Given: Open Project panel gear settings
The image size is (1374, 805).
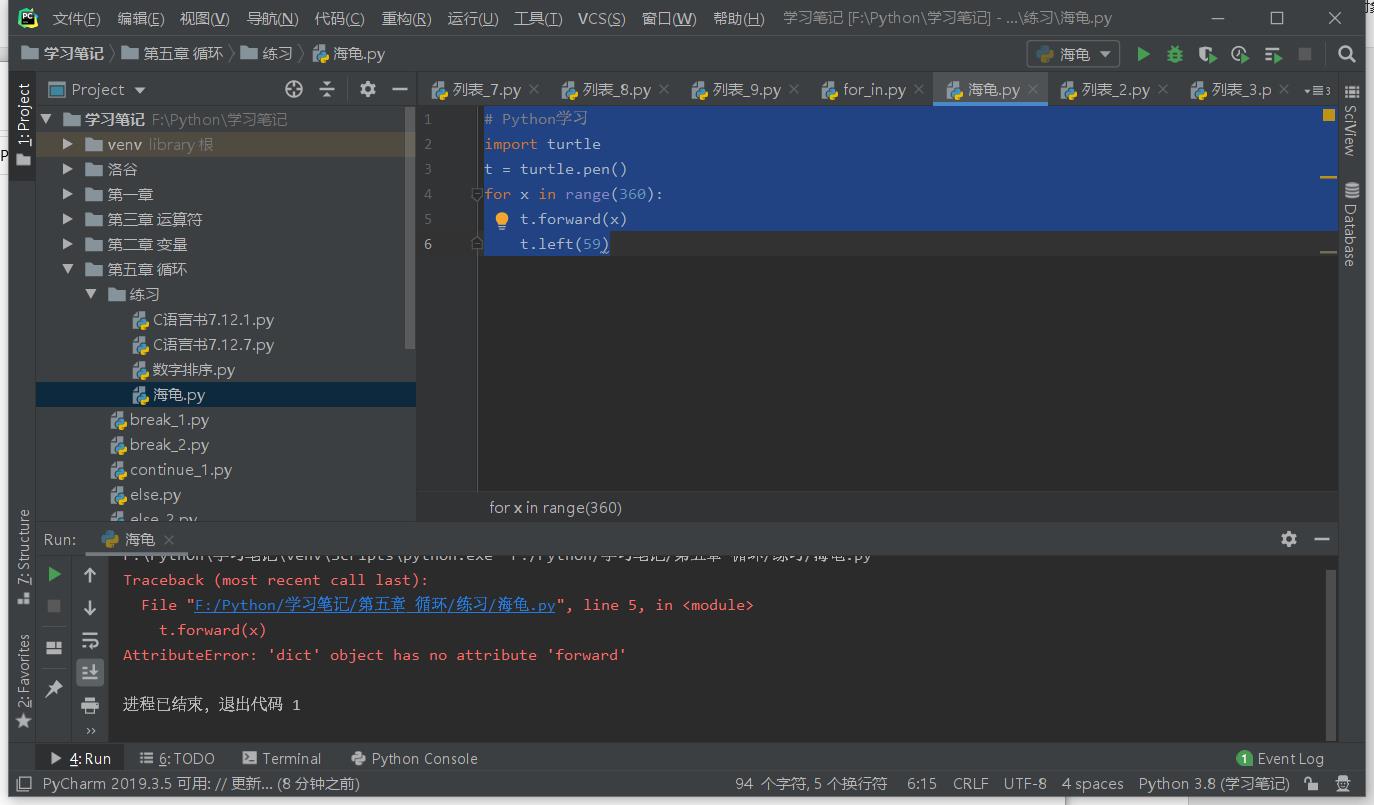Looking at the screenshot, I should point(368,89).
